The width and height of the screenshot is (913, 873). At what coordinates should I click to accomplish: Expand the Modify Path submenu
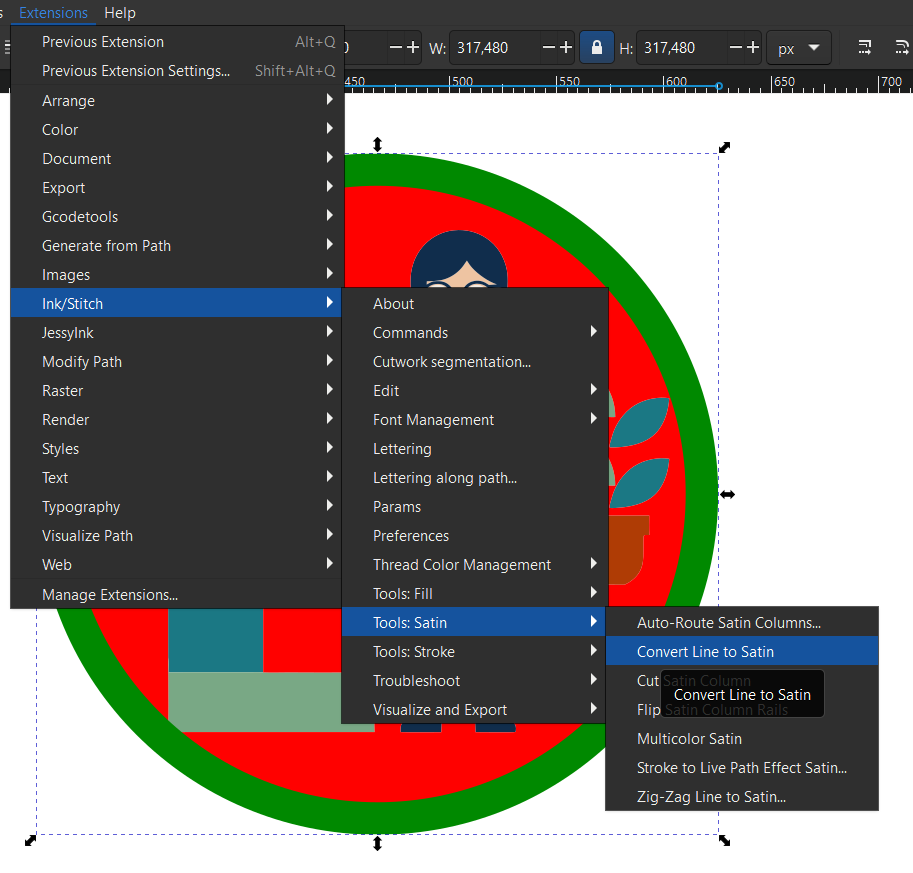point(176,362)
